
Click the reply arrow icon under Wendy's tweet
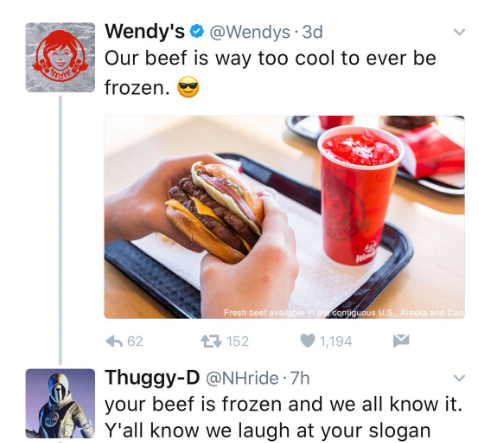(x=114, y=341)
